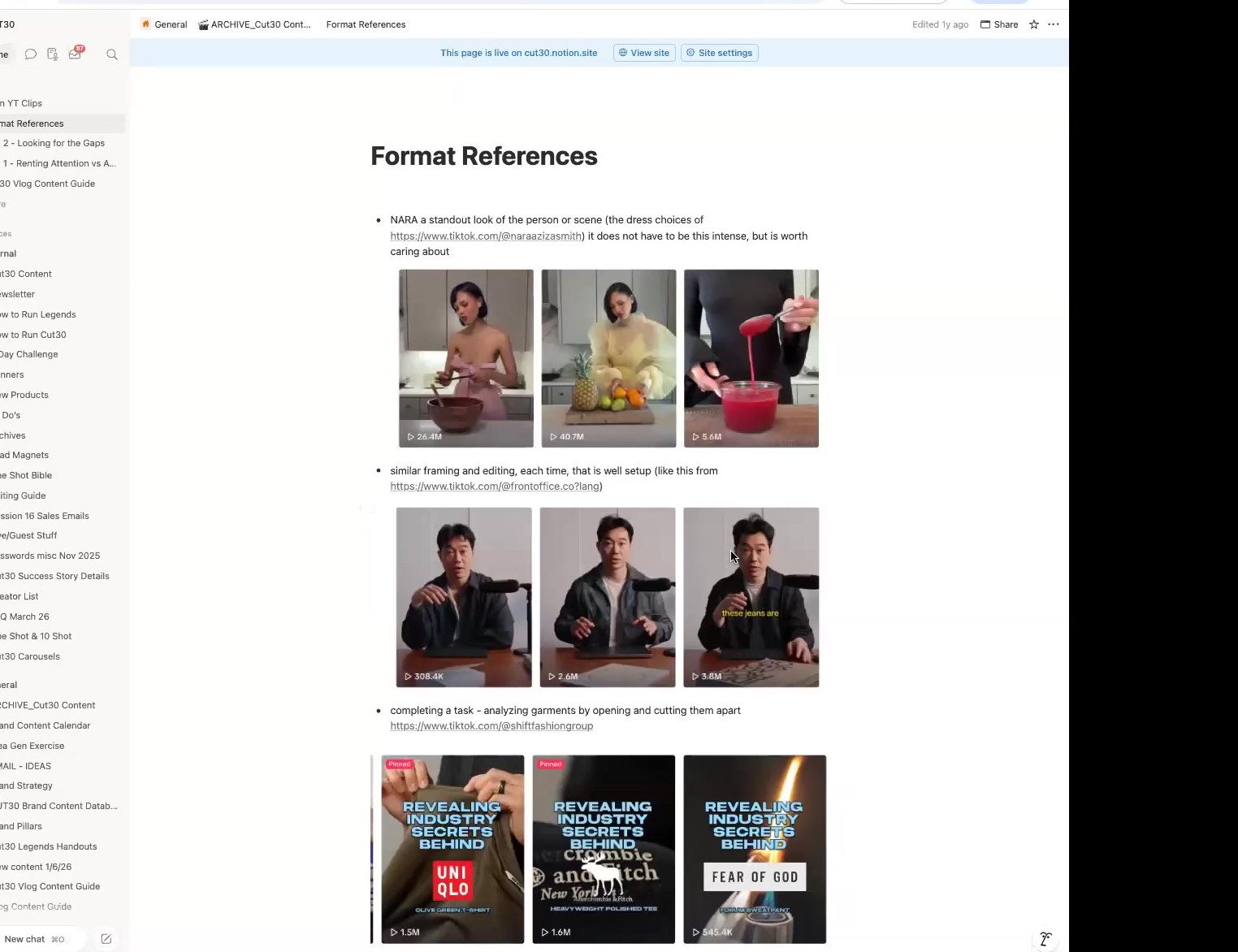Open '2 - Looking for the Gaps' page
This screenshot has height=952, width=1238.
[x=63, y=143]
